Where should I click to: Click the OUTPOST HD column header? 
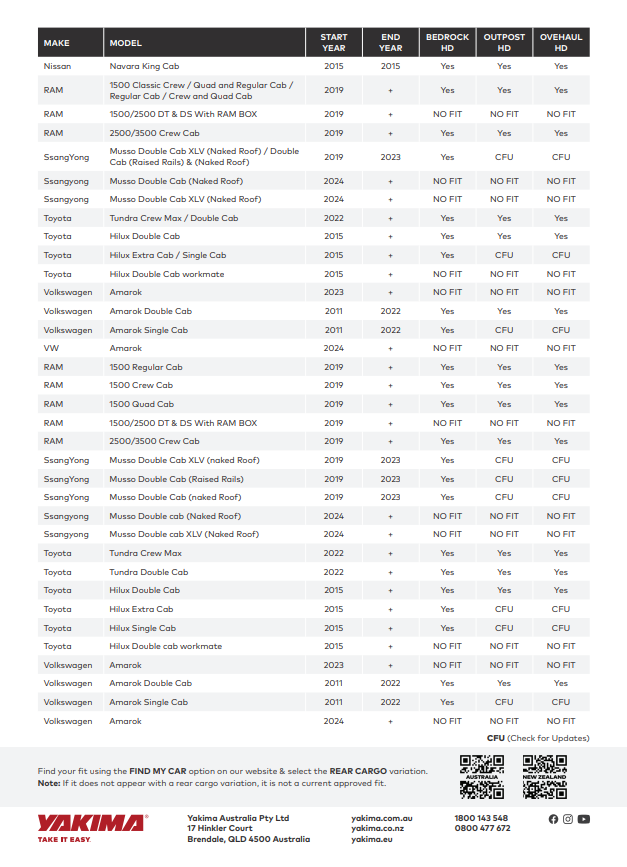504,43
